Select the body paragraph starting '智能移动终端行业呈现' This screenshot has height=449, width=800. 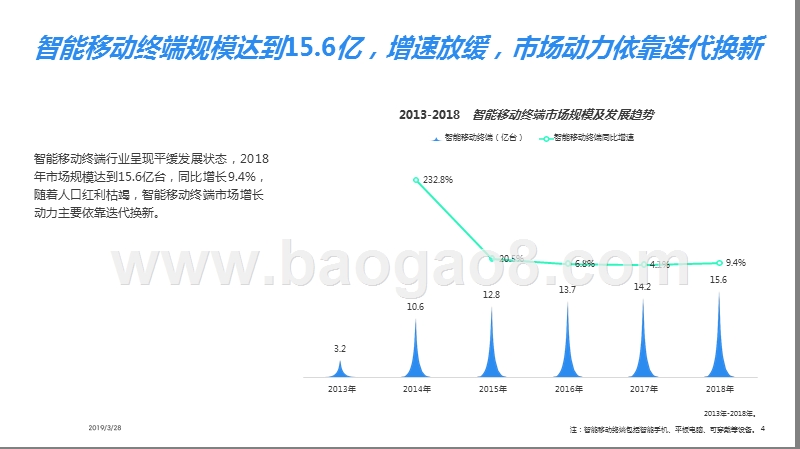point(151,186)
